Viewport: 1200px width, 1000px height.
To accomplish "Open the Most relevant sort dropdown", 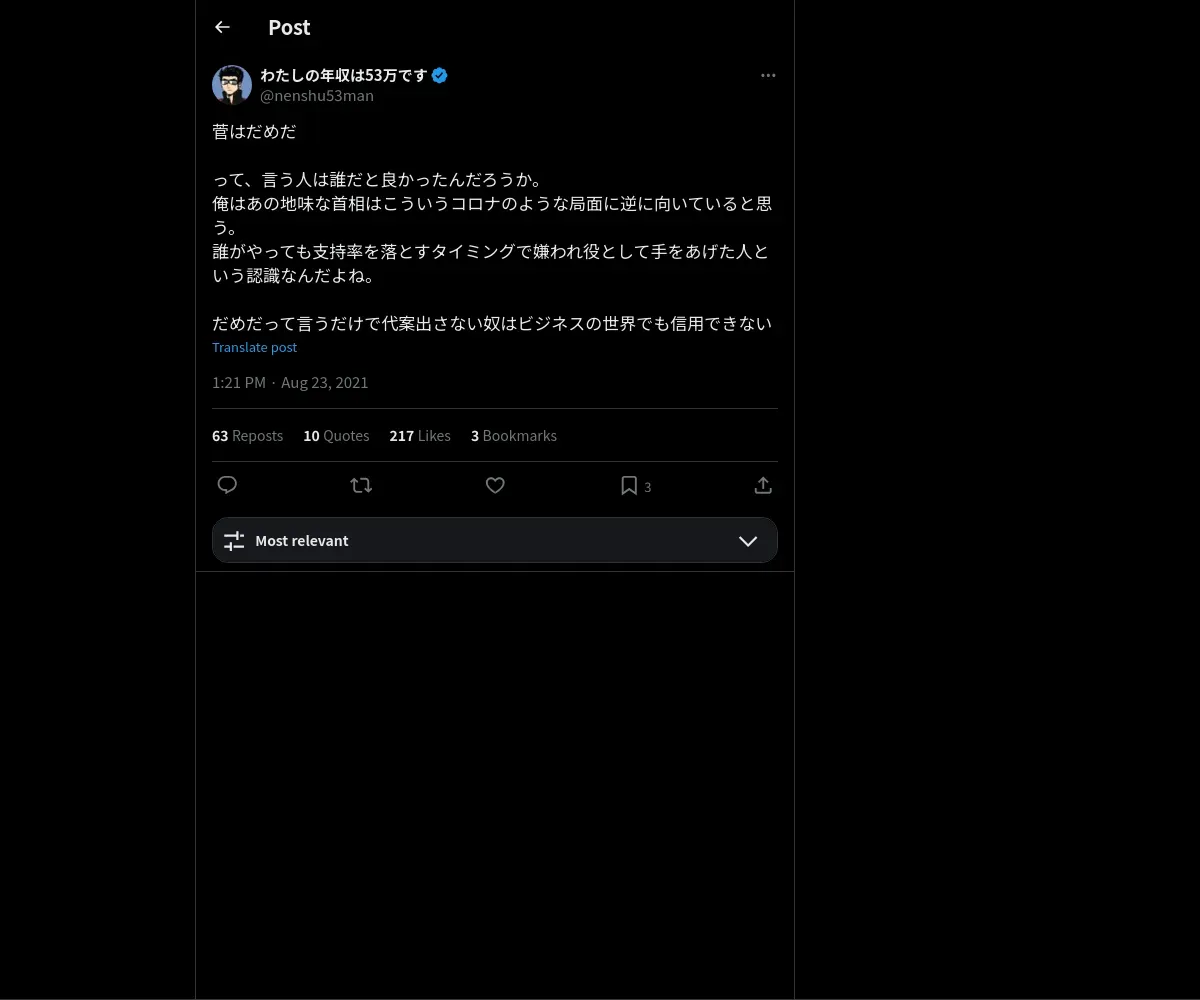I will pos(495,540).
